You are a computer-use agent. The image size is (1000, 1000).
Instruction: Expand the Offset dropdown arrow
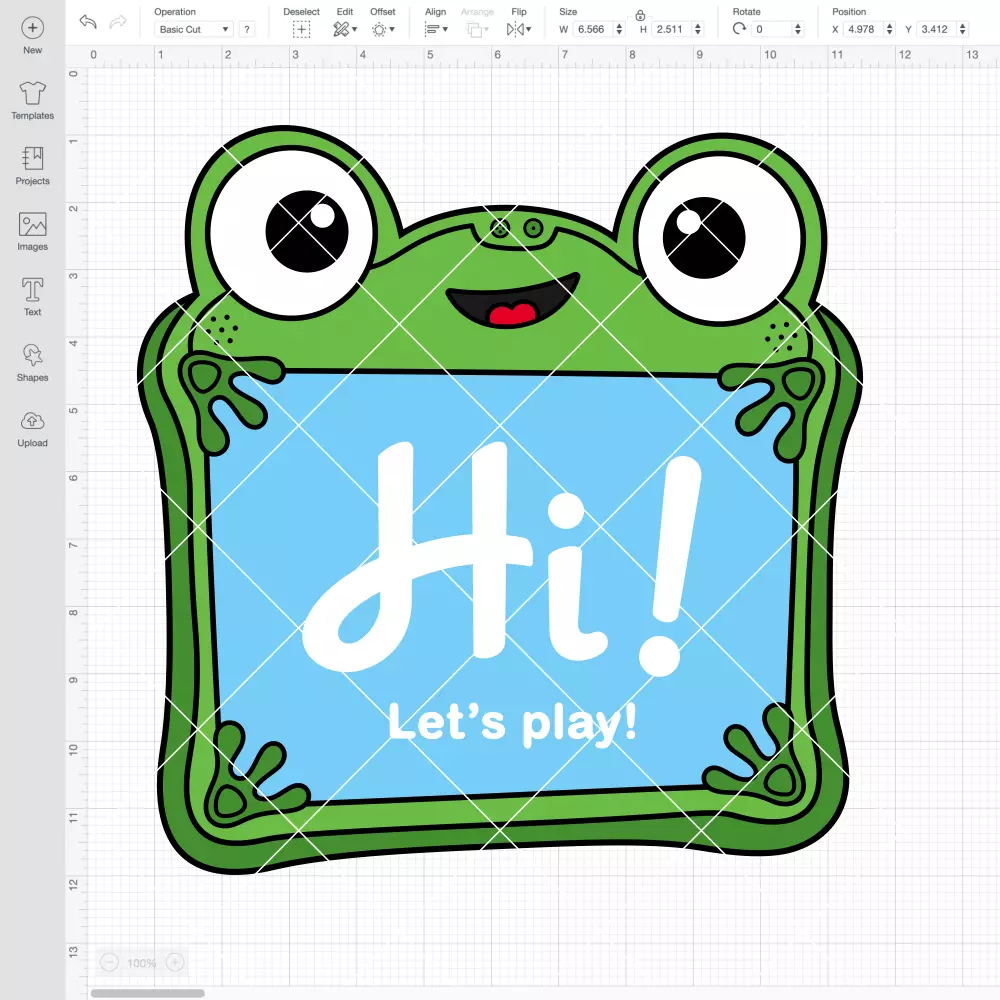(x=392, y=29)
